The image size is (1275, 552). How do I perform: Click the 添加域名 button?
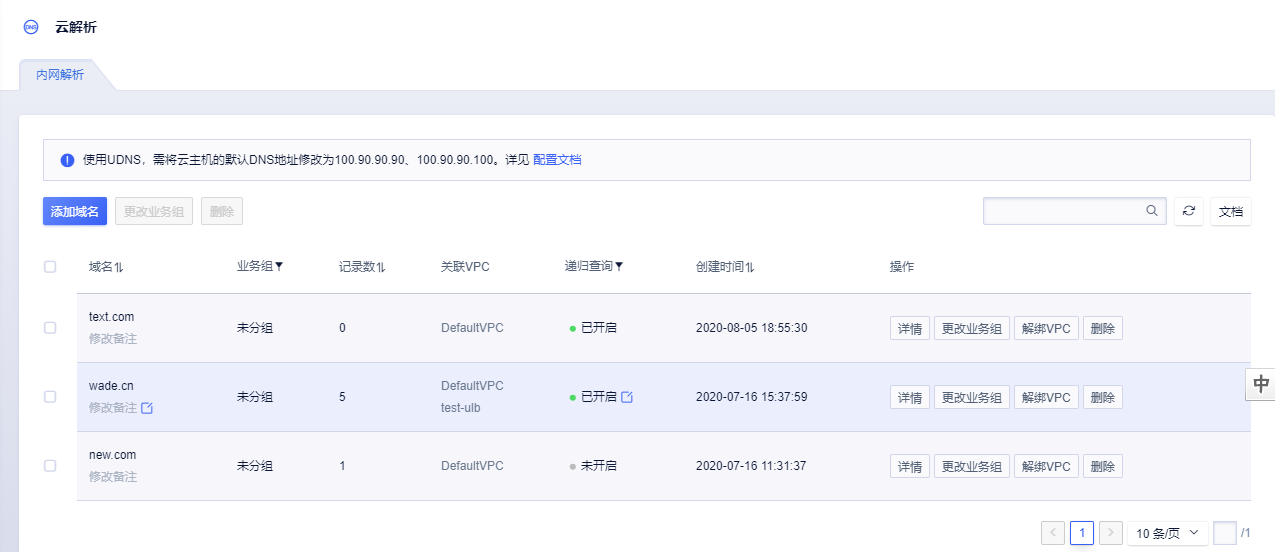pyautogui.click(x=75, y=211)
